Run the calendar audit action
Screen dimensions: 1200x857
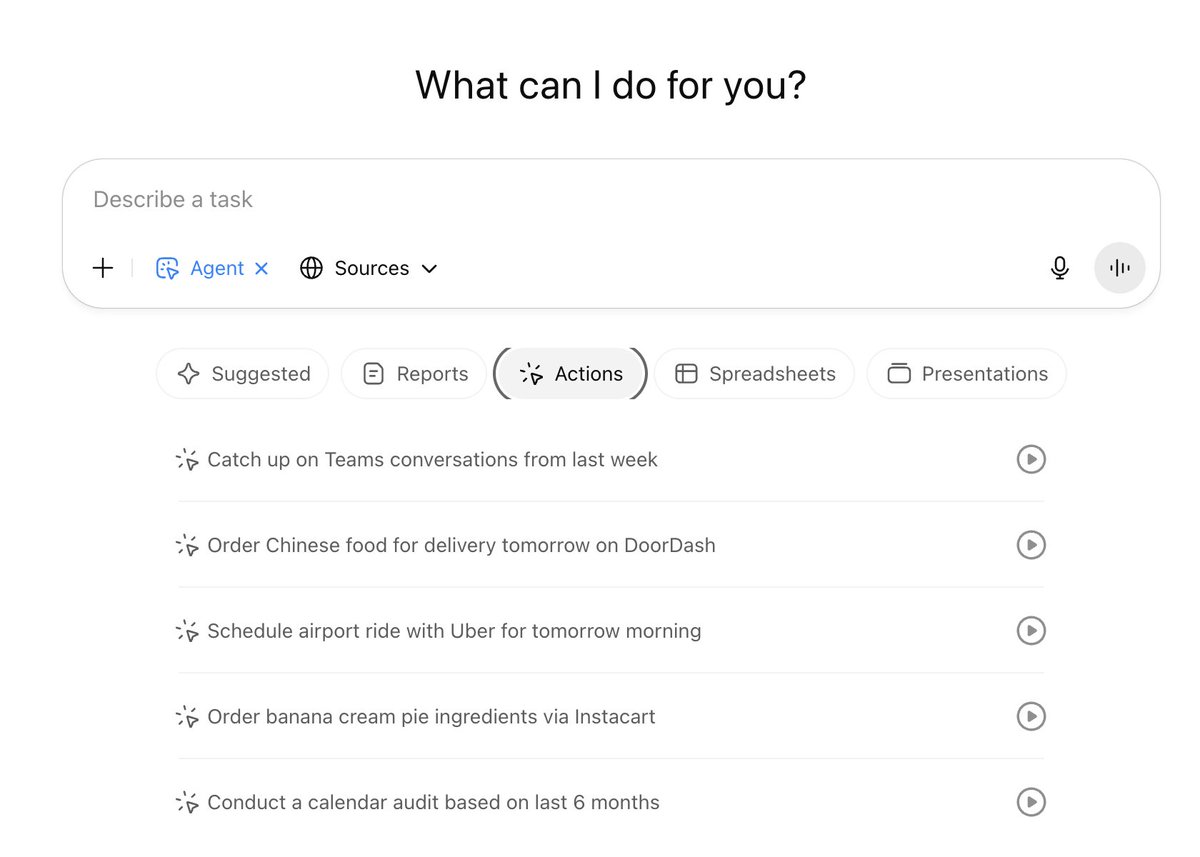[1031, 802]
